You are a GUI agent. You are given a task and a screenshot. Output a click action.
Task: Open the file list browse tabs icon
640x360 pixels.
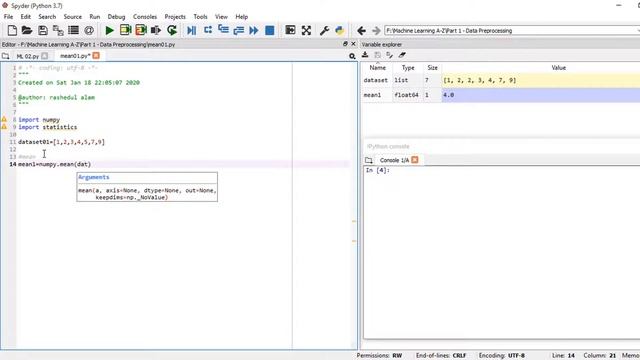click(x=73, y=30)
